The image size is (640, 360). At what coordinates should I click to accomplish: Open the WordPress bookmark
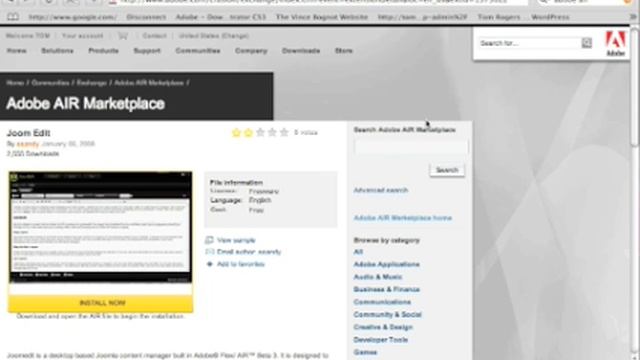[550, 17]
